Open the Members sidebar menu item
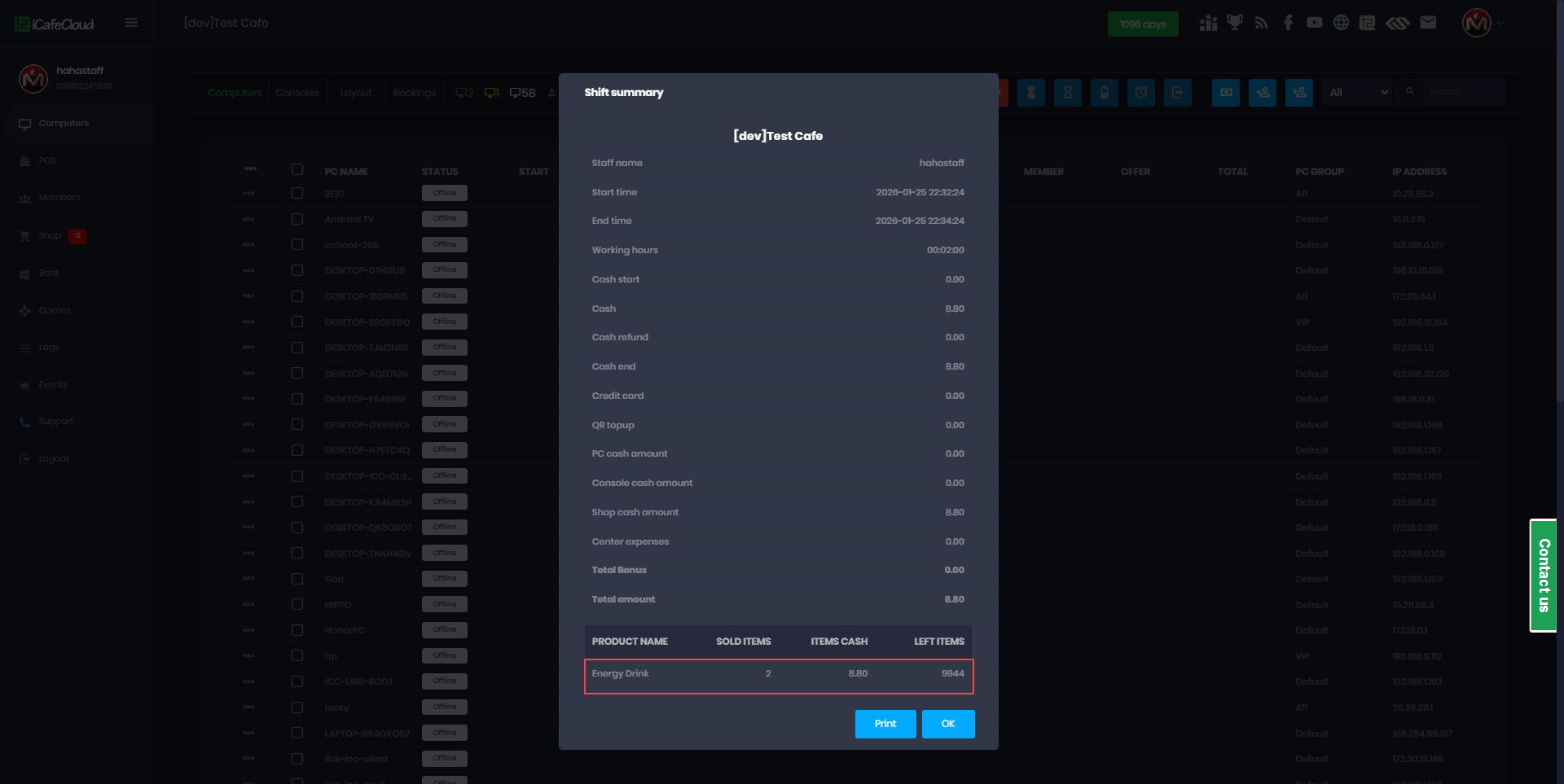 coord(59,198)
